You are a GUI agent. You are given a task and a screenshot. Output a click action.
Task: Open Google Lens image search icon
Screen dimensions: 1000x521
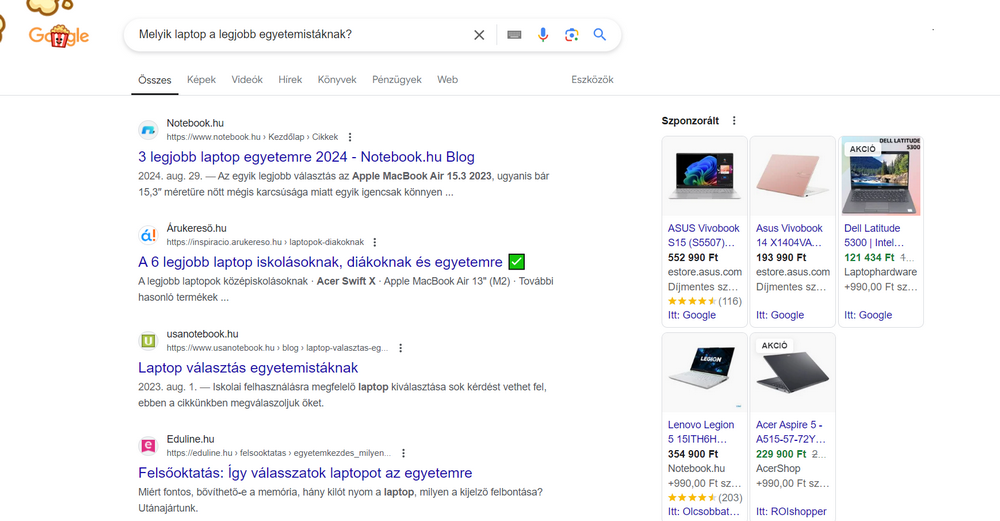pos(571,35)
